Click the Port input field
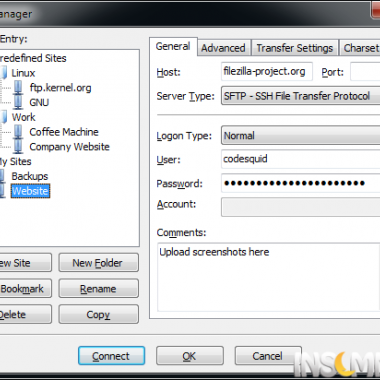The image size is (380, 380). [365, 71]
